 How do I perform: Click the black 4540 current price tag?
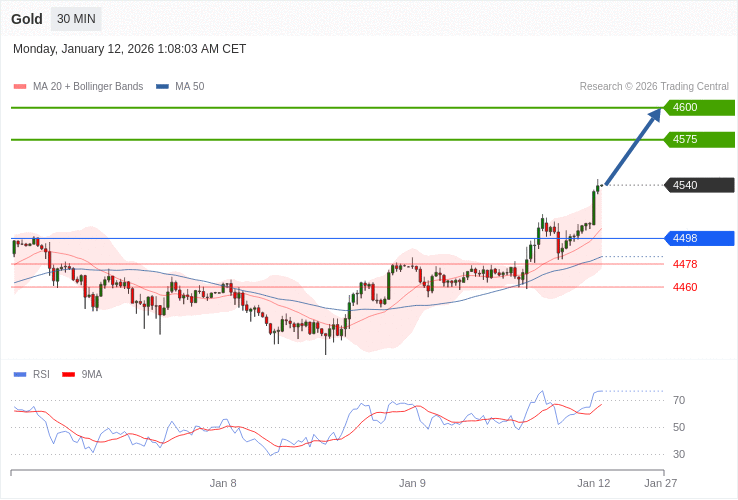[699, 185]
